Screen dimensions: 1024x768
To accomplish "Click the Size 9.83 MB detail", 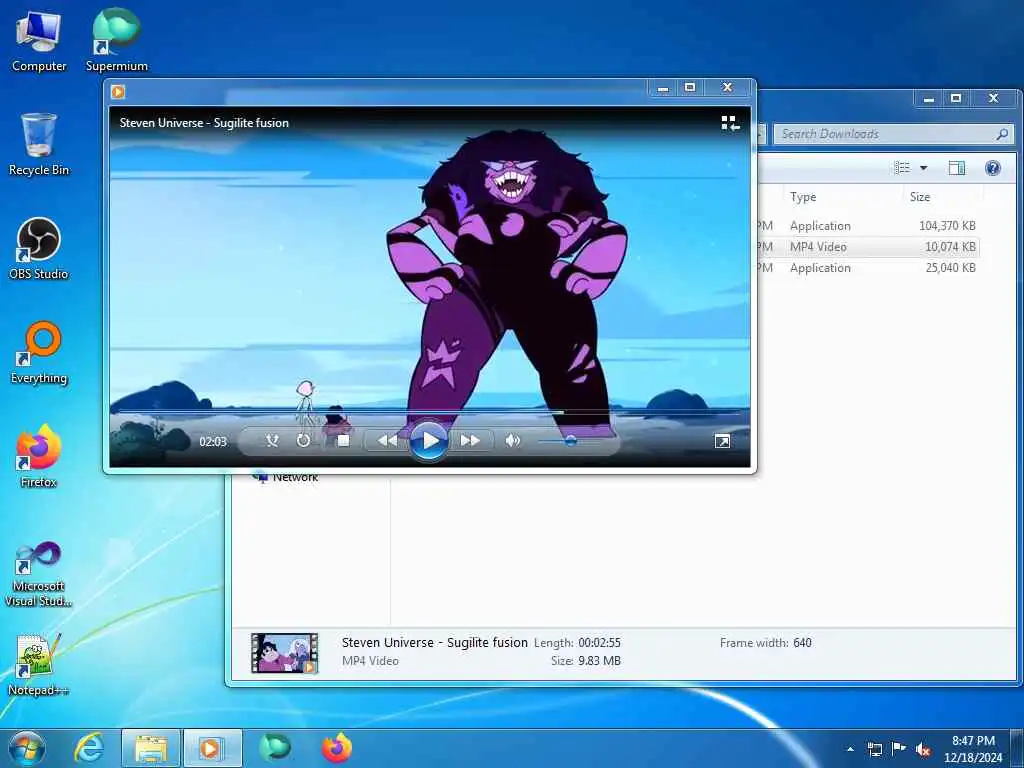I will pyautogui.click(x=586, y=661).
